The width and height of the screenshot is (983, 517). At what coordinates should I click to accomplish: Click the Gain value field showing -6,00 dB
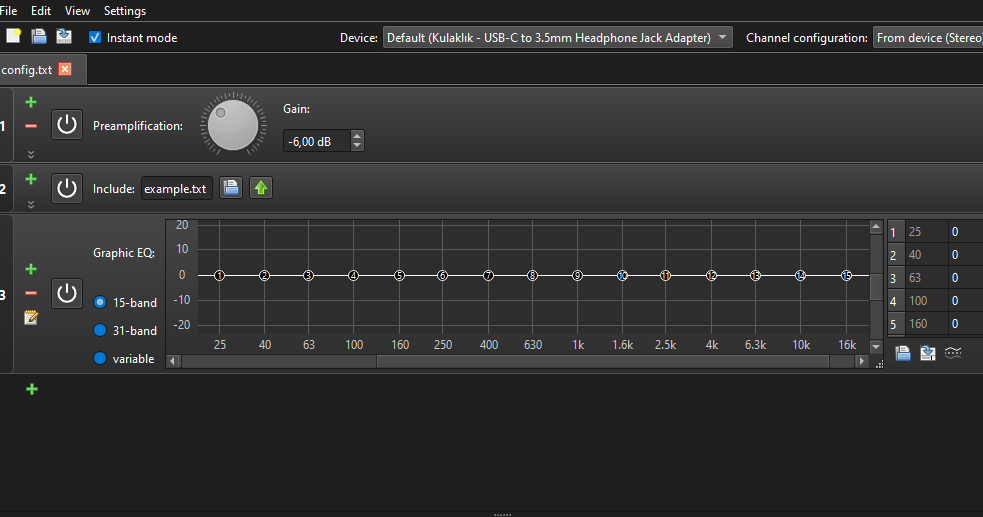pyautogui.click(x=317, y=141)
